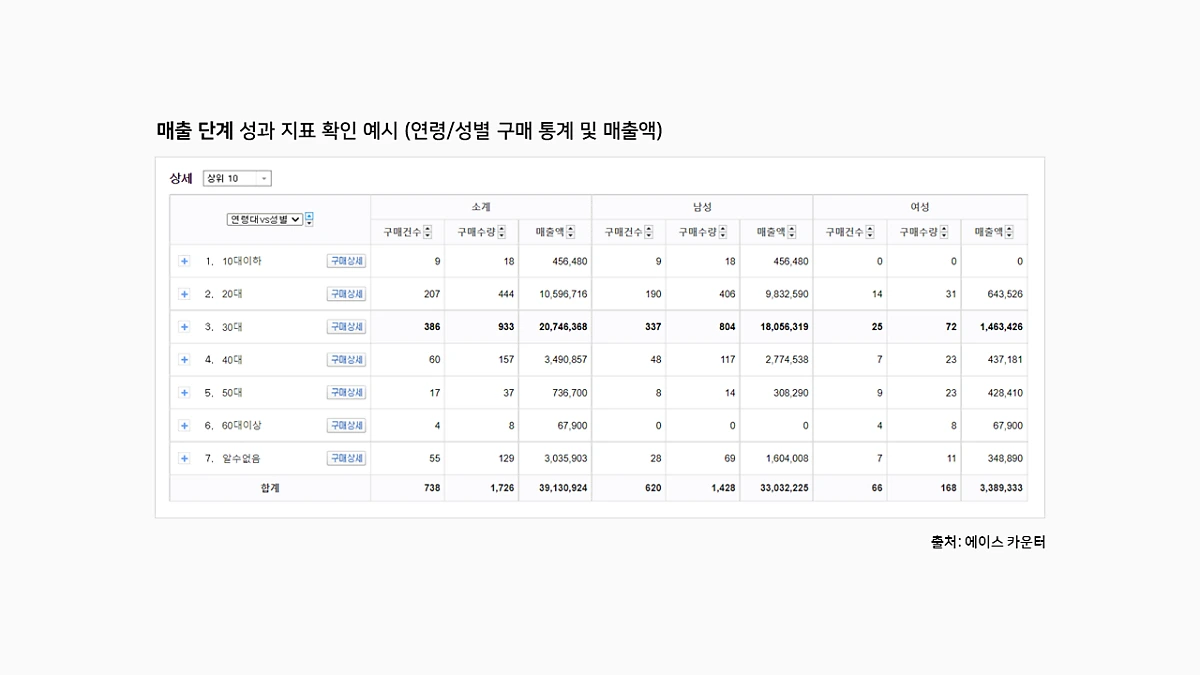Screen dimensions: 1200x675
Task: Expand the 40대 row plus icon
Action: click(184, 360)
